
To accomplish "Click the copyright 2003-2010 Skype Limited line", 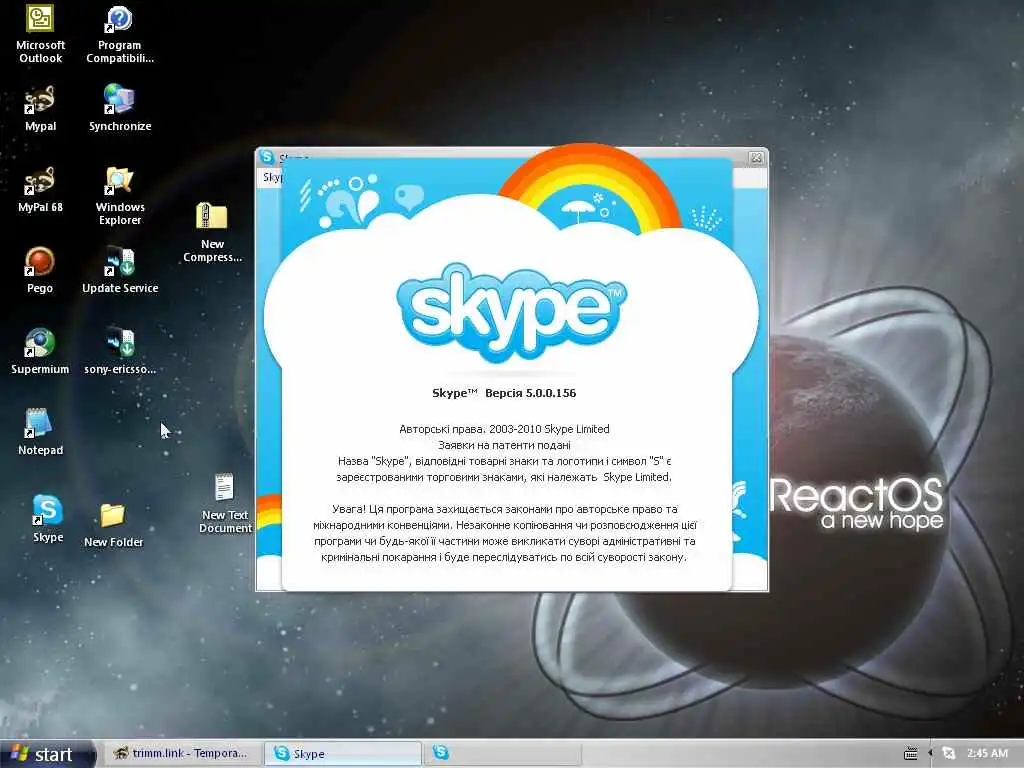I will coord(504,429).
